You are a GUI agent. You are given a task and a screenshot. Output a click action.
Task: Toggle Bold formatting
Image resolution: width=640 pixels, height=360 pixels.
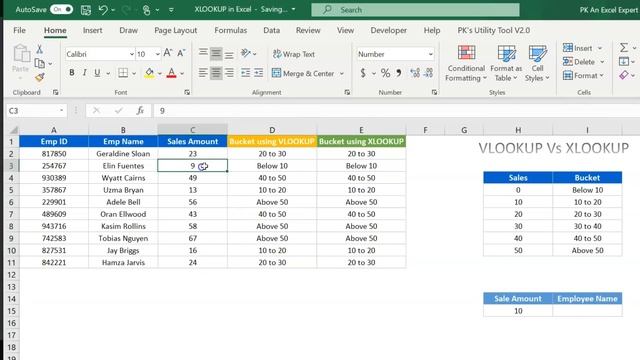72,73
